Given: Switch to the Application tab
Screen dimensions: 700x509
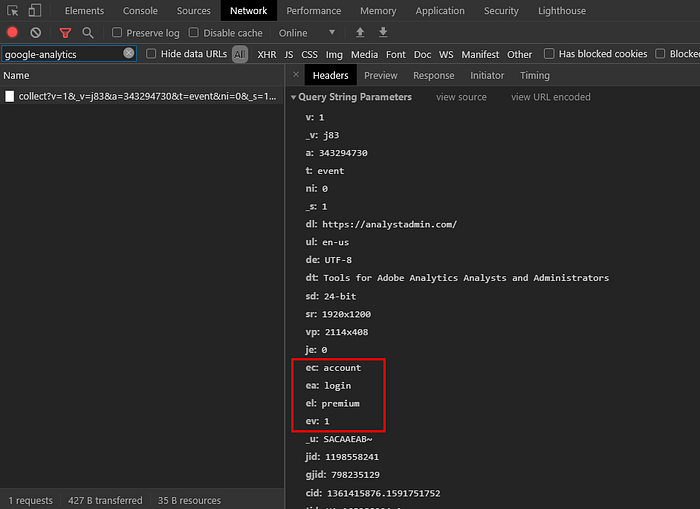Looking at the screenshot, I should [x=440, y=11].
